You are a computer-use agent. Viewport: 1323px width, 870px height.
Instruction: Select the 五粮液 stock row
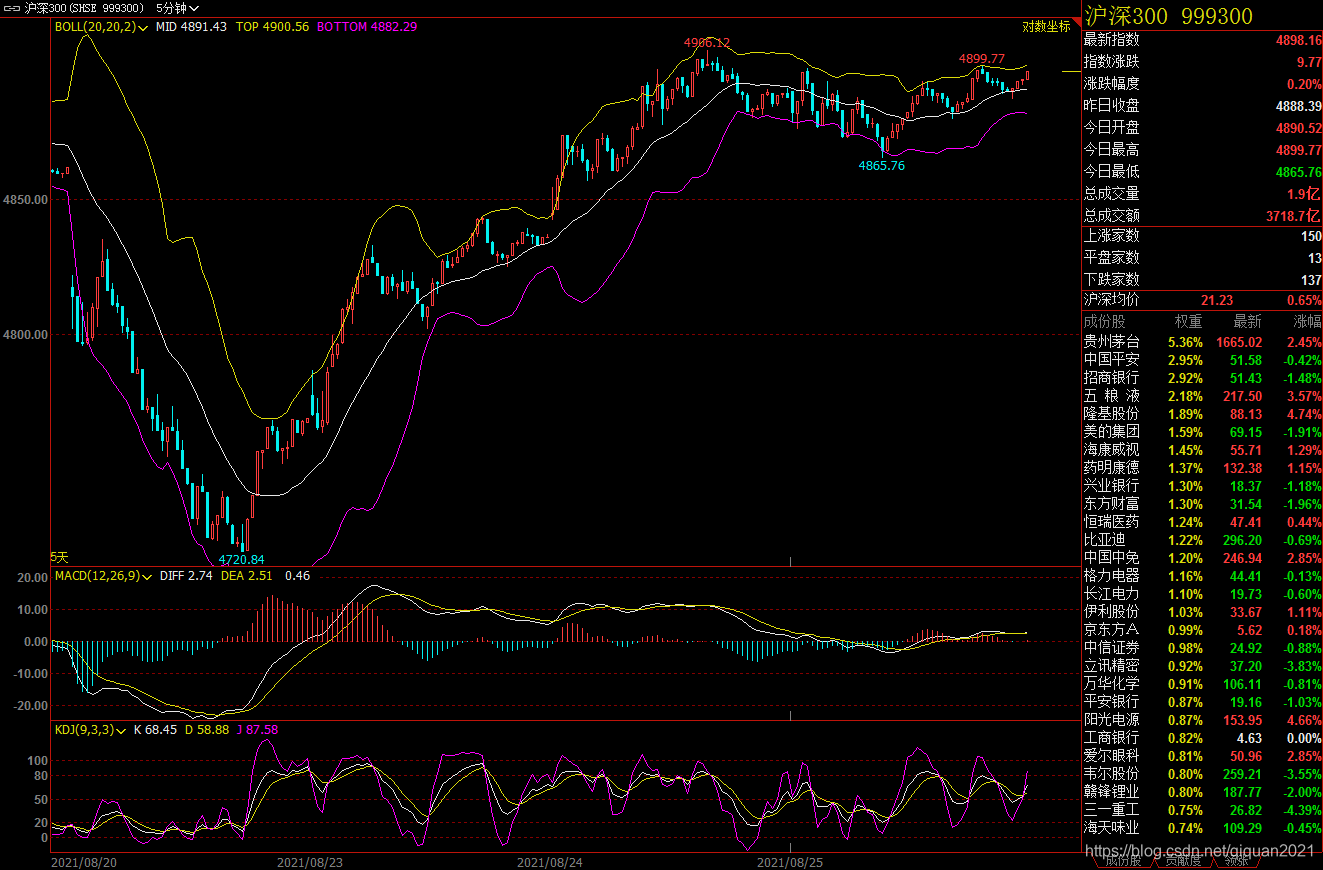pos(1203,396)
